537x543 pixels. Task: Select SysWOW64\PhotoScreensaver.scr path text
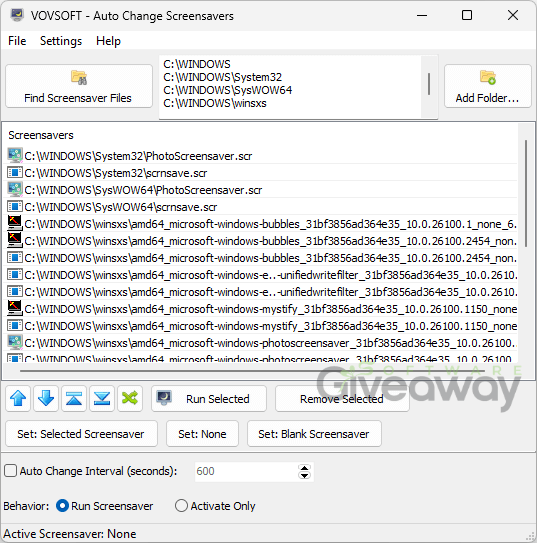coord(143,190)
